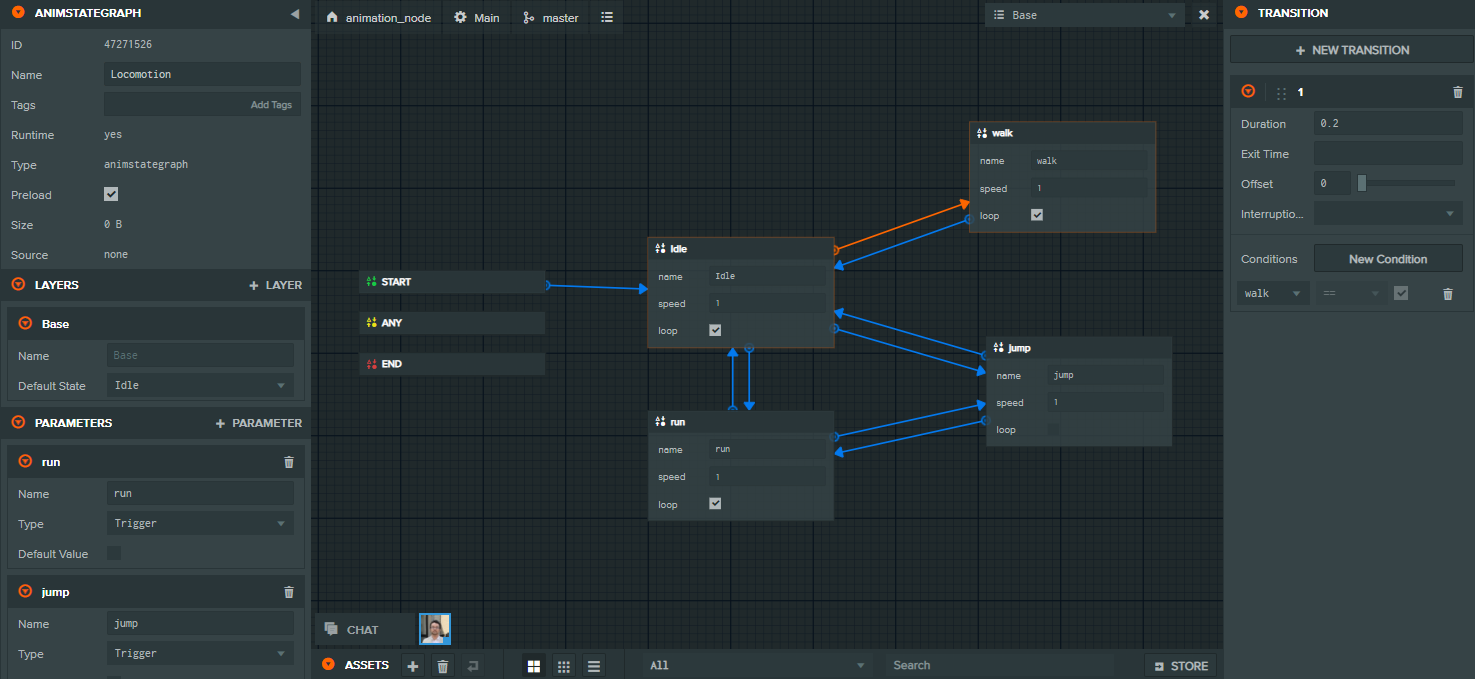
Task: Open the Default State dropdown showing Idle
Action: click(x=200, y=385)
